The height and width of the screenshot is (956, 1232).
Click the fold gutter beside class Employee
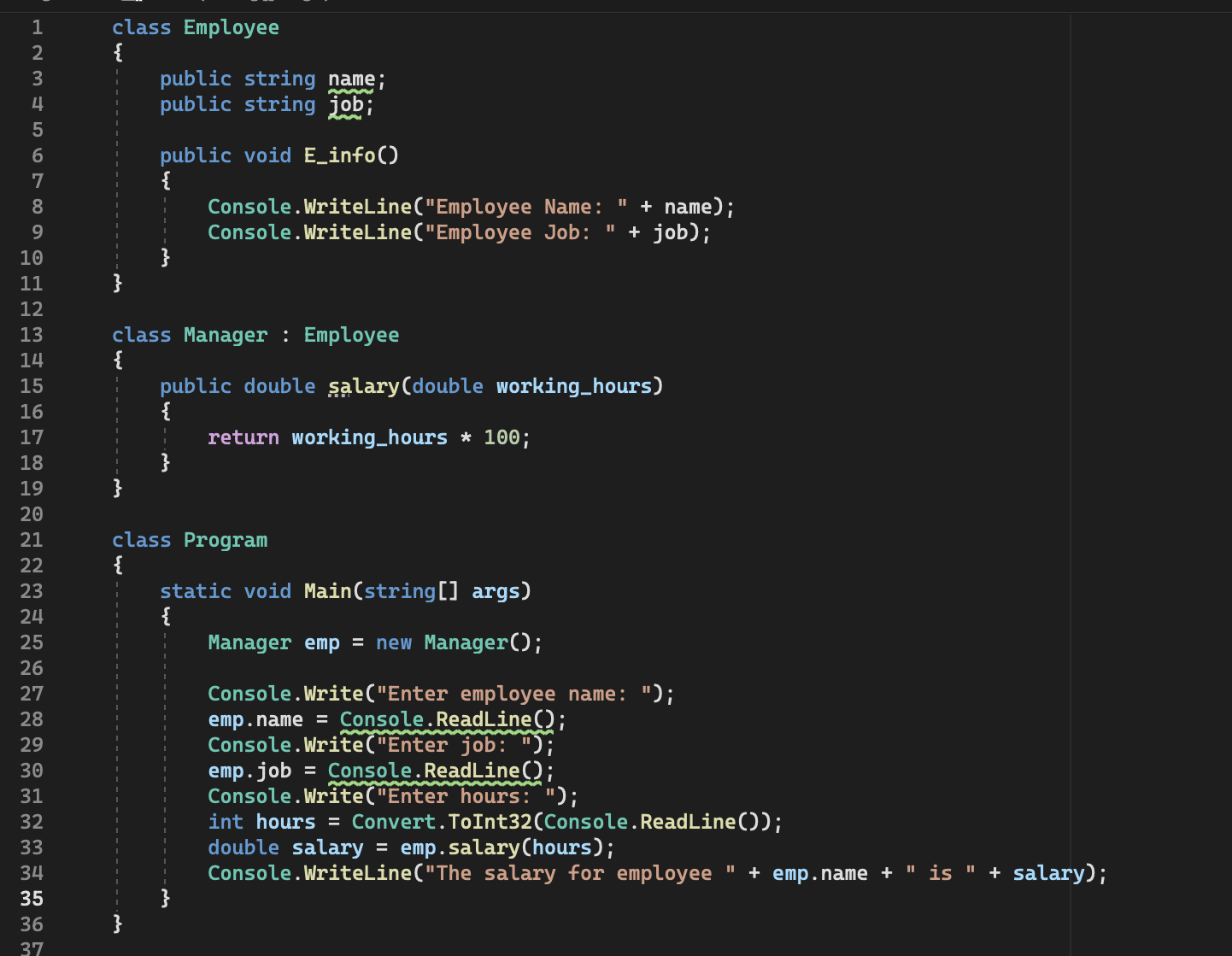(x=85, y=27)
